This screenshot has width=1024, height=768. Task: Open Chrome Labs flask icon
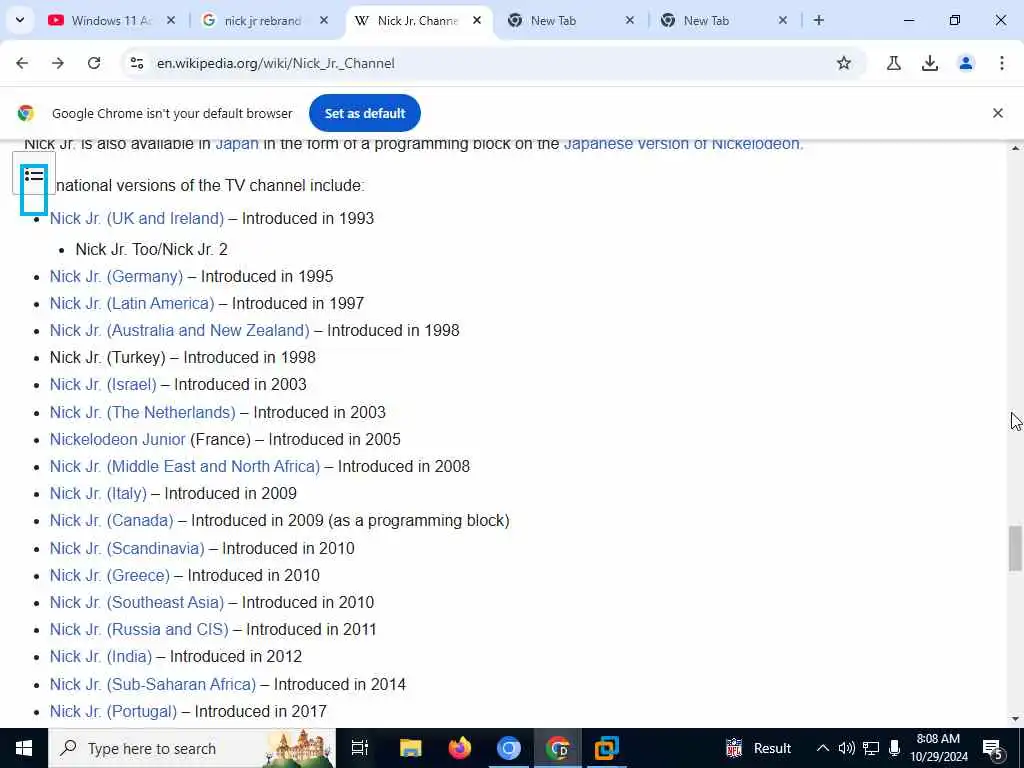(x=894, y=63)
